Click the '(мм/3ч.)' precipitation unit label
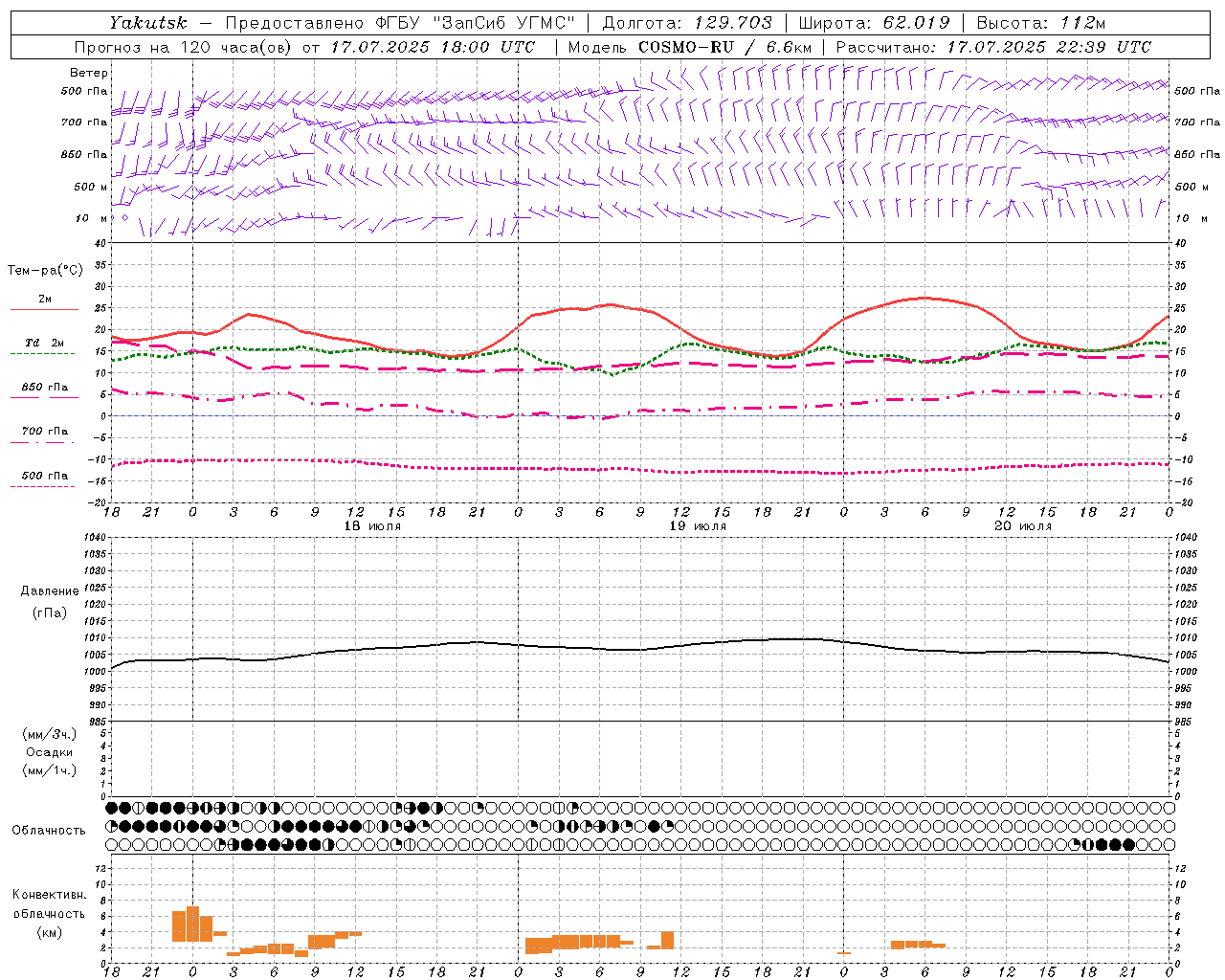The height and width of the screenshot is (980, 1225). 50,734
